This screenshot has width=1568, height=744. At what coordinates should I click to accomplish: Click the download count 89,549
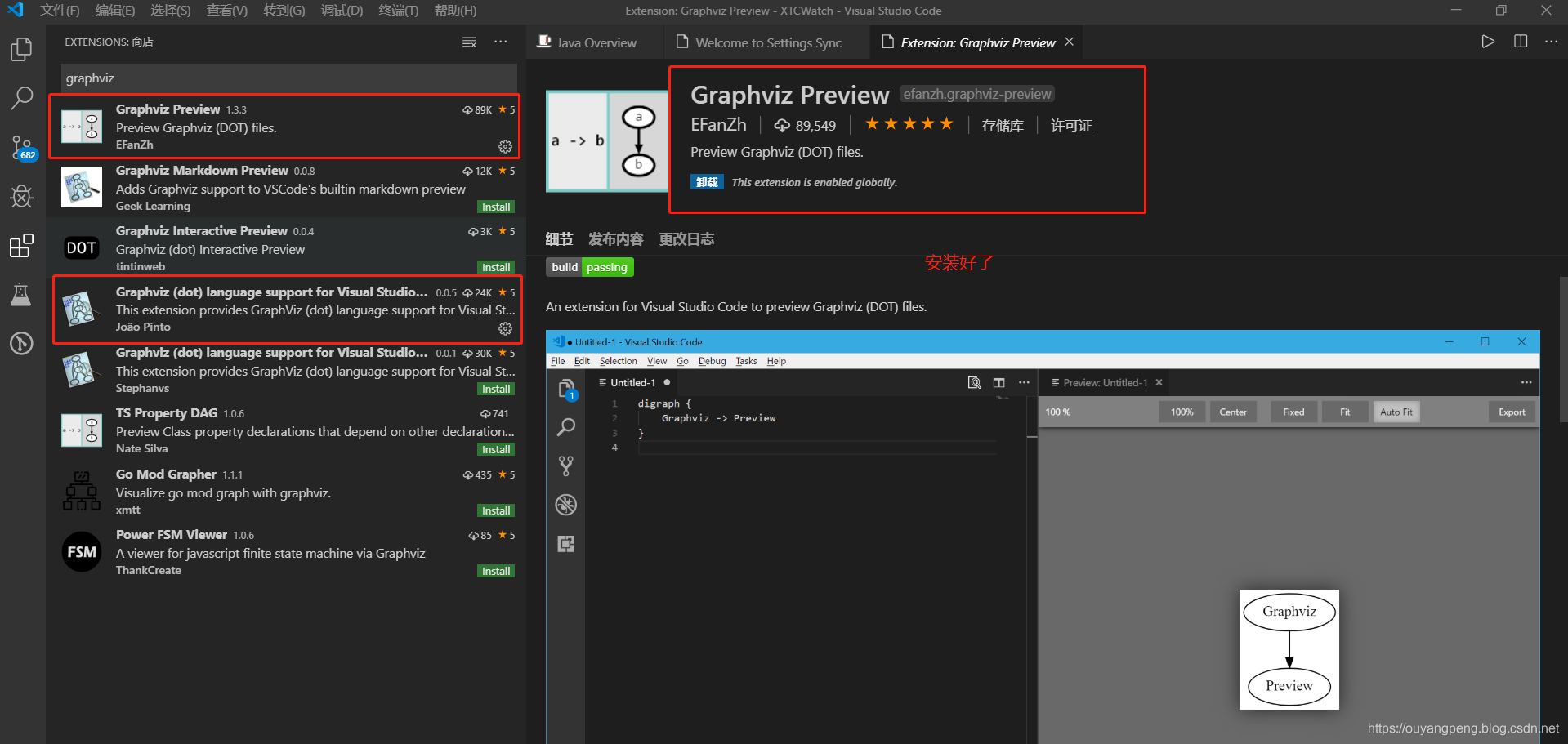click(x=806, y=126)
